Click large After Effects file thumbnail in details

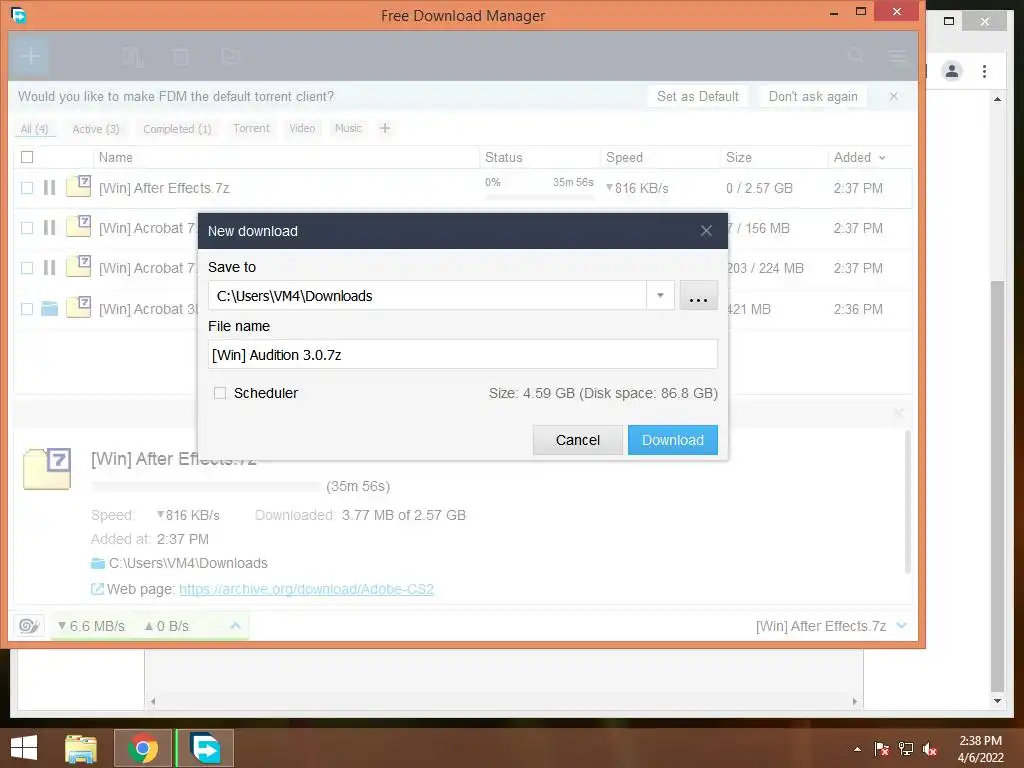(x=47, y=468)
